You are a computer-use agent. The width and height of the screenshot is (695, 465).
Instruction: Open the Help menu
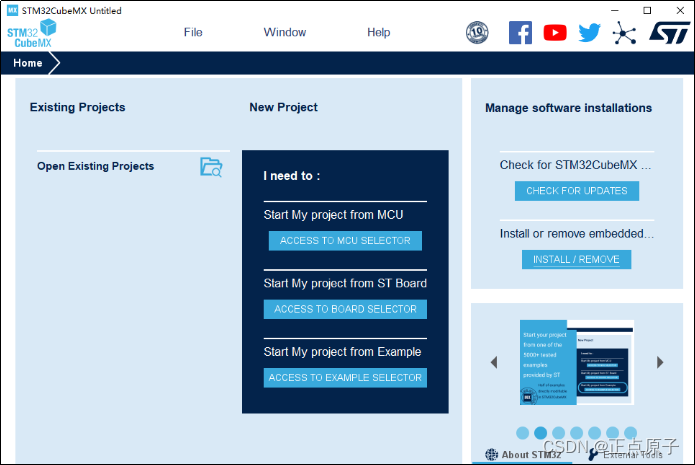point(379,32)
